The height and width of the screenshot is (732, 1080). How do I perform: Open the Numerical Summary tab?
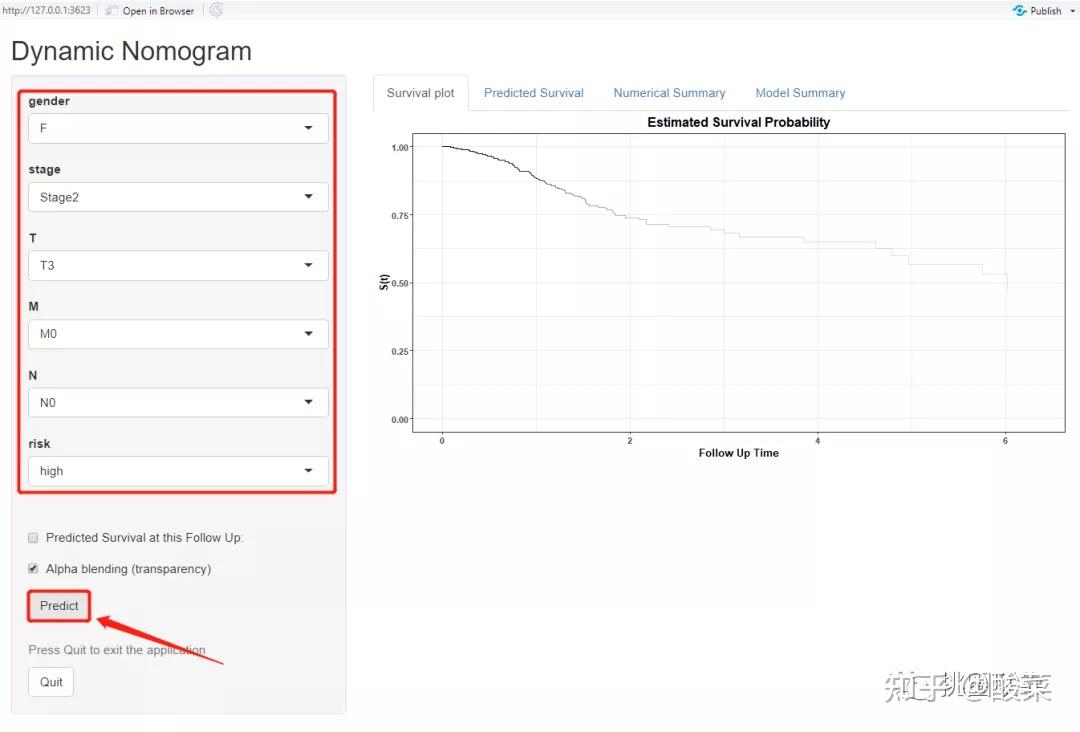pyautogui.click(x=669, y=93)
